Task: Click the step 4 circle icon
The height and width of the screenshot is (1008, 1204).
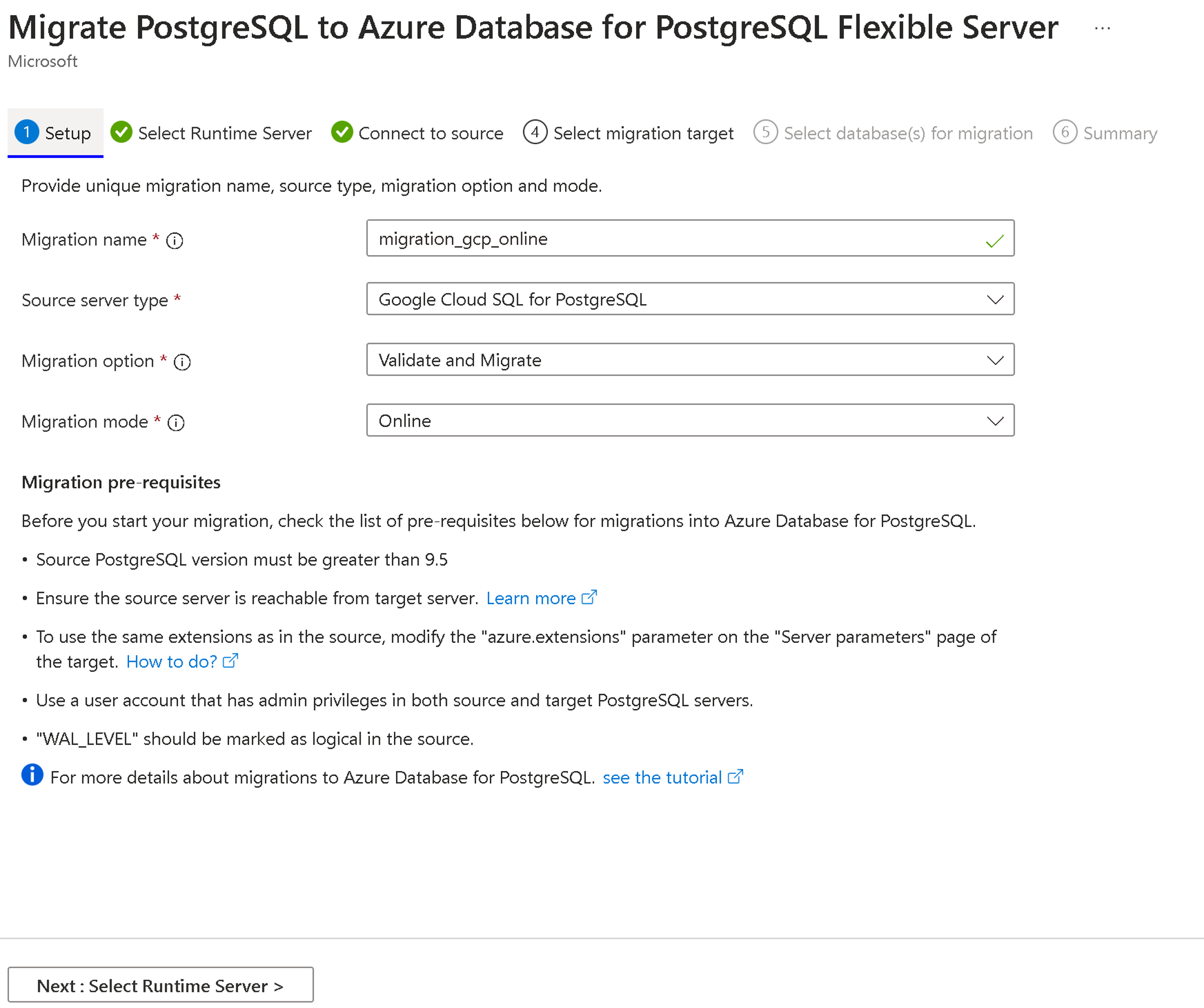Action: point(534,133)
